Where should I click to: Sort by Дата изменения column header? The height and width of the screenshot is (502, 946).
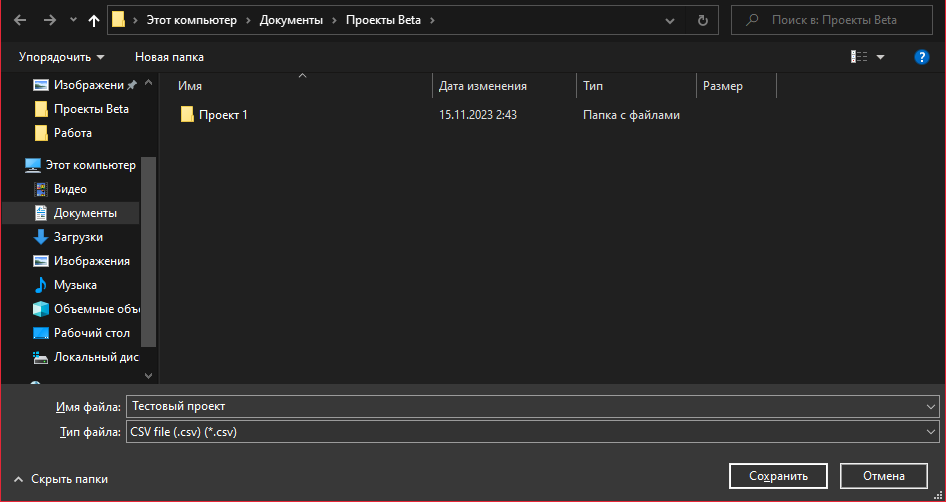tap(483, 86)
